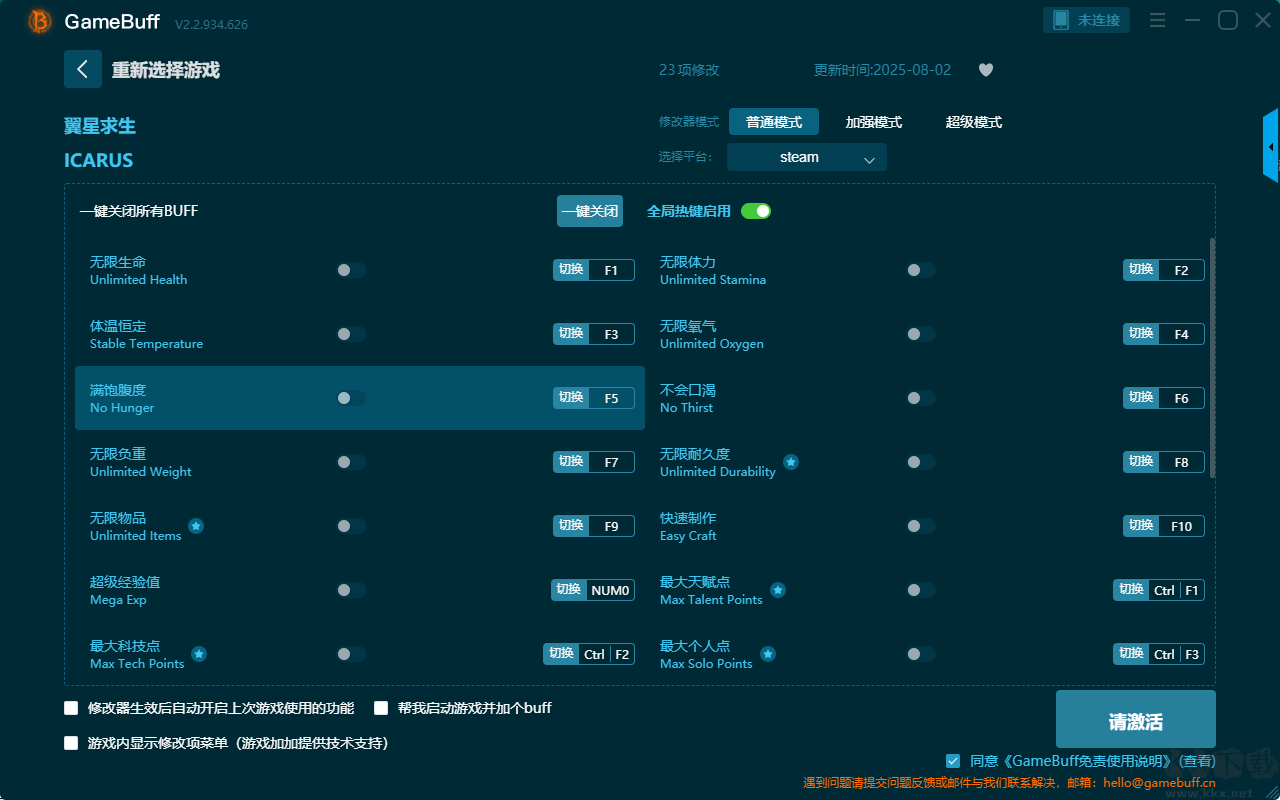Viewport: 1280px width, 800px height.
Task: Click the heart favorite icon
Action: coord(985,70)
